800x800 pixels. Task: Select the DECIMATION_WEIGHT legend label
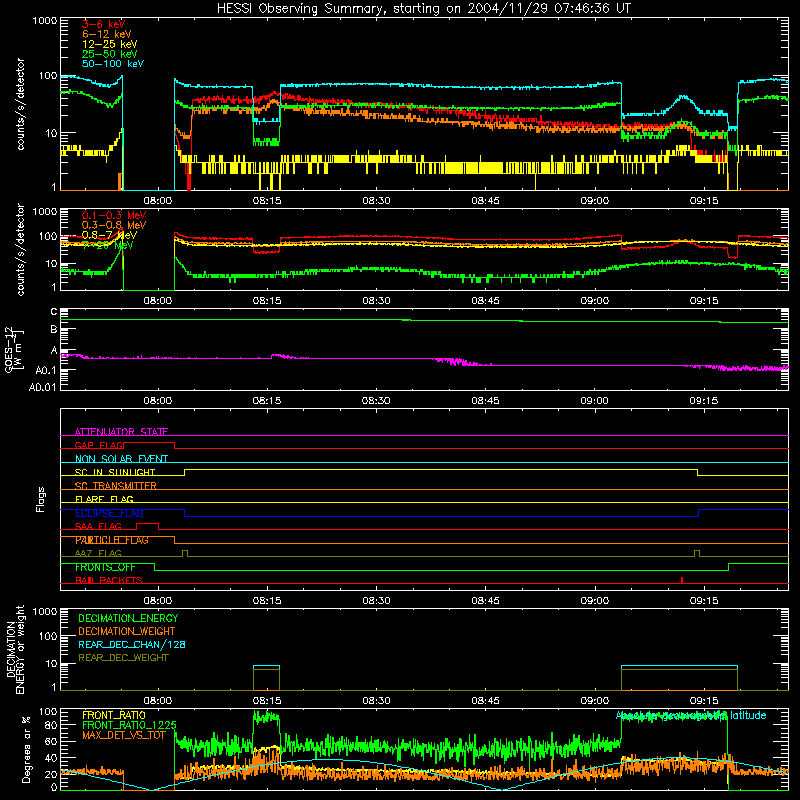pos(127,631)
